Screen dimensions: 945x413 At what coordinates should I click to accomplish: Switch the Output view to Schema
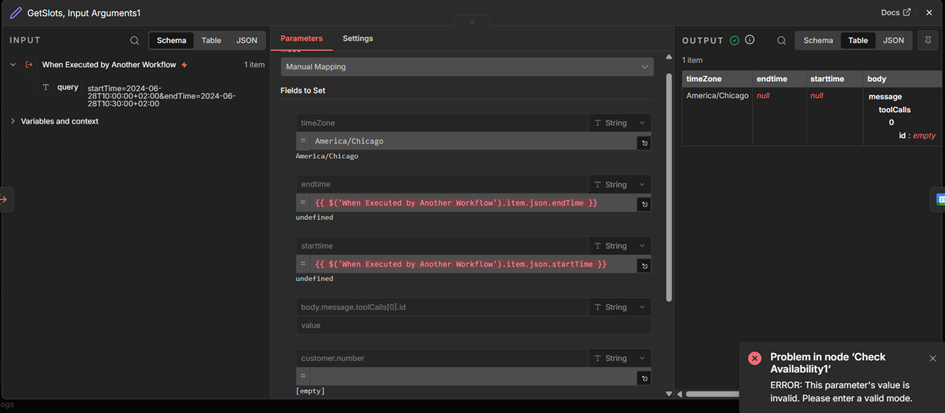tap(818, 41)
